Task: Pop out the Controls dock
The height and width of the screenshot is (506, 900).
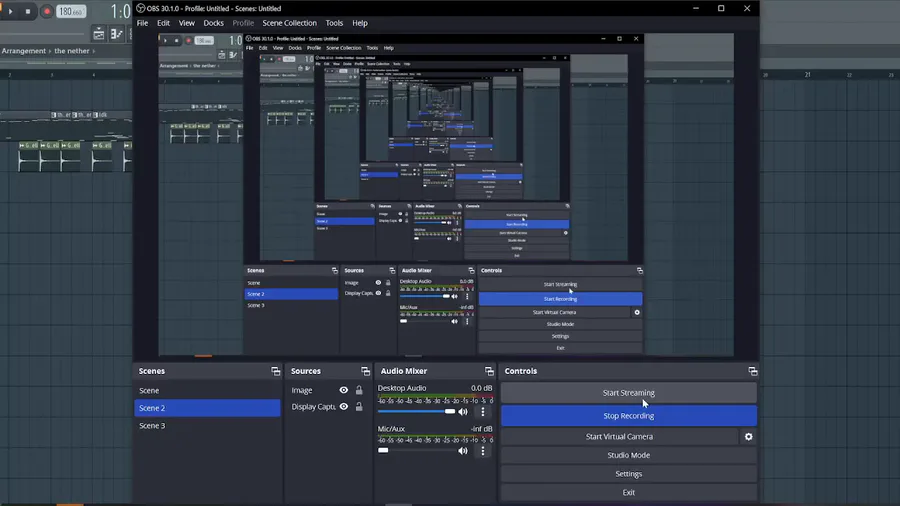Action: (752, 371)
